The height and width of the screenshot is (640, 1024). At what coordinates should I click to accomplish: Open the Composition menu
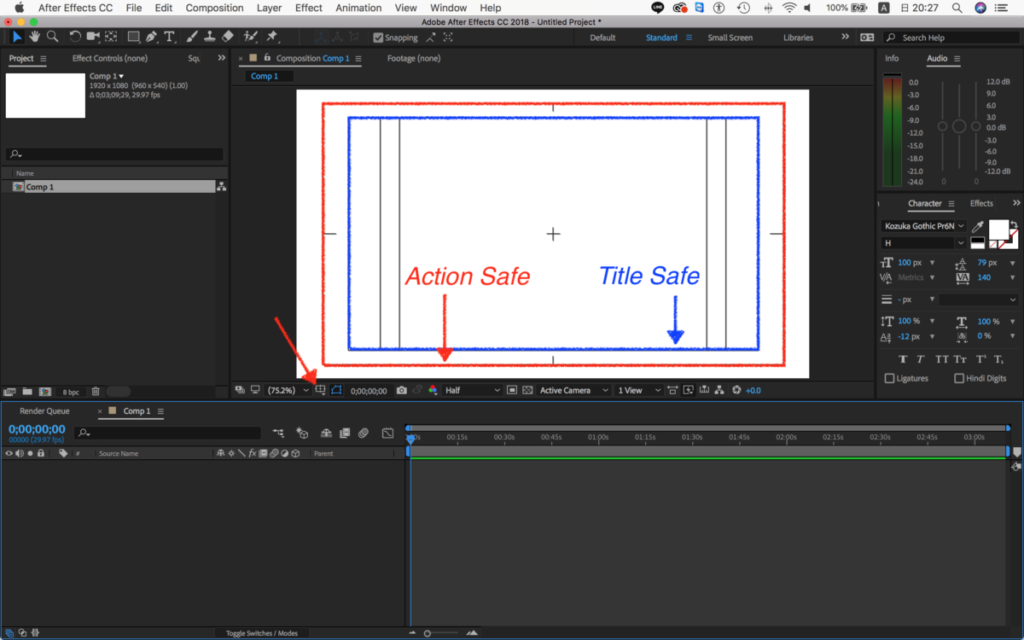(214, 7)
